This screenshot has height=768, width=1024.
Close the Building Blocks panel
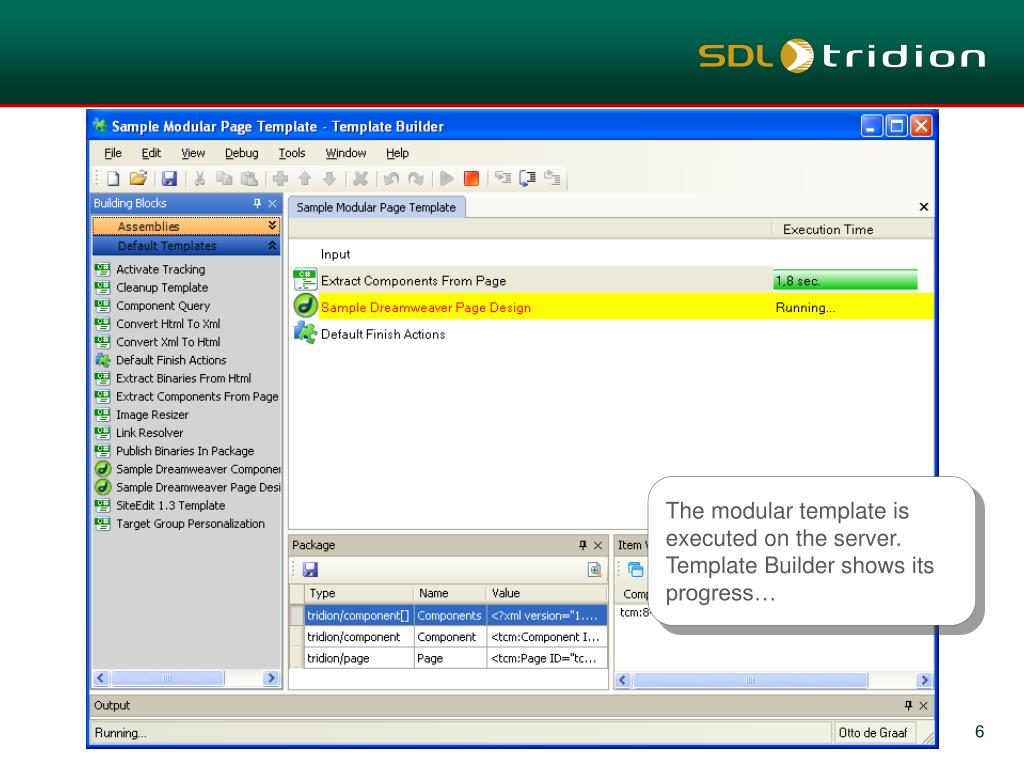tap(272, 203)
